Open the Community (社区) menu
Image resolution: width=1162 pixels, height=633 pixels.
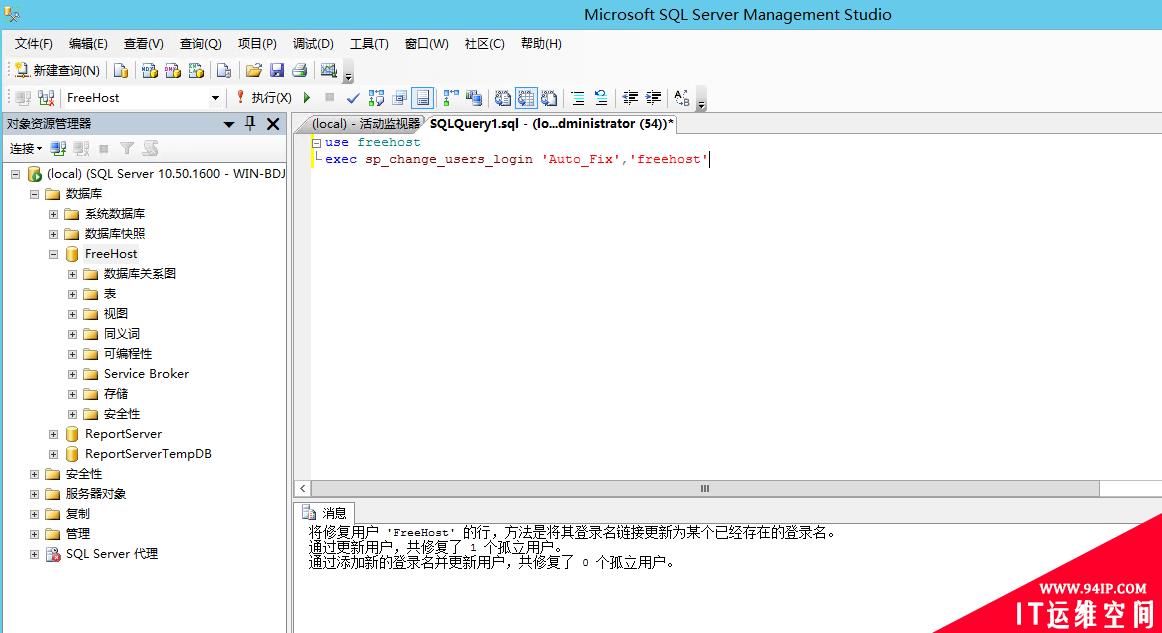pos(485,44)
